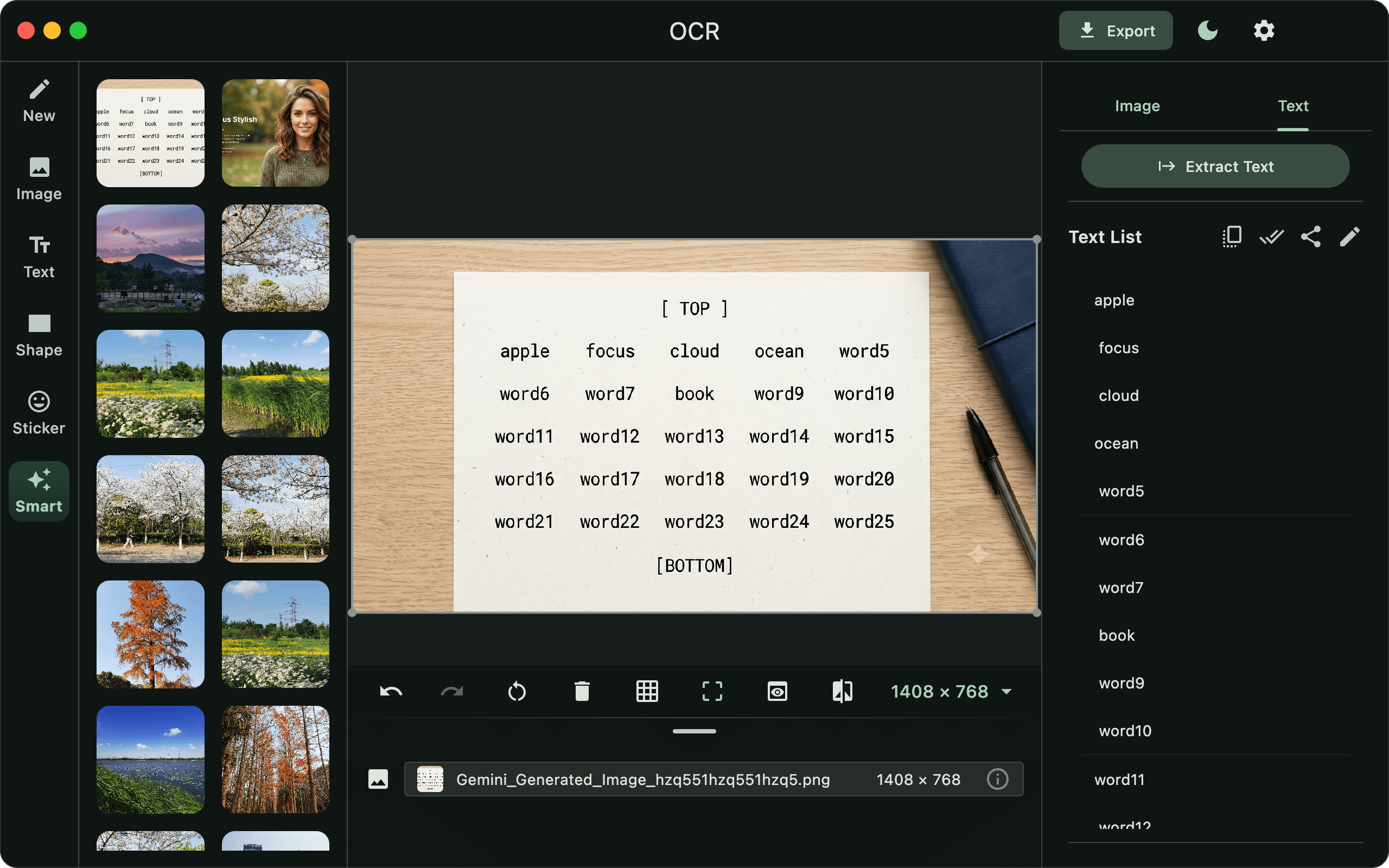The width and height of the screenshot is (1389, 868).
Task: Copy all text with the Text List copy icon
Action: 1232,237
